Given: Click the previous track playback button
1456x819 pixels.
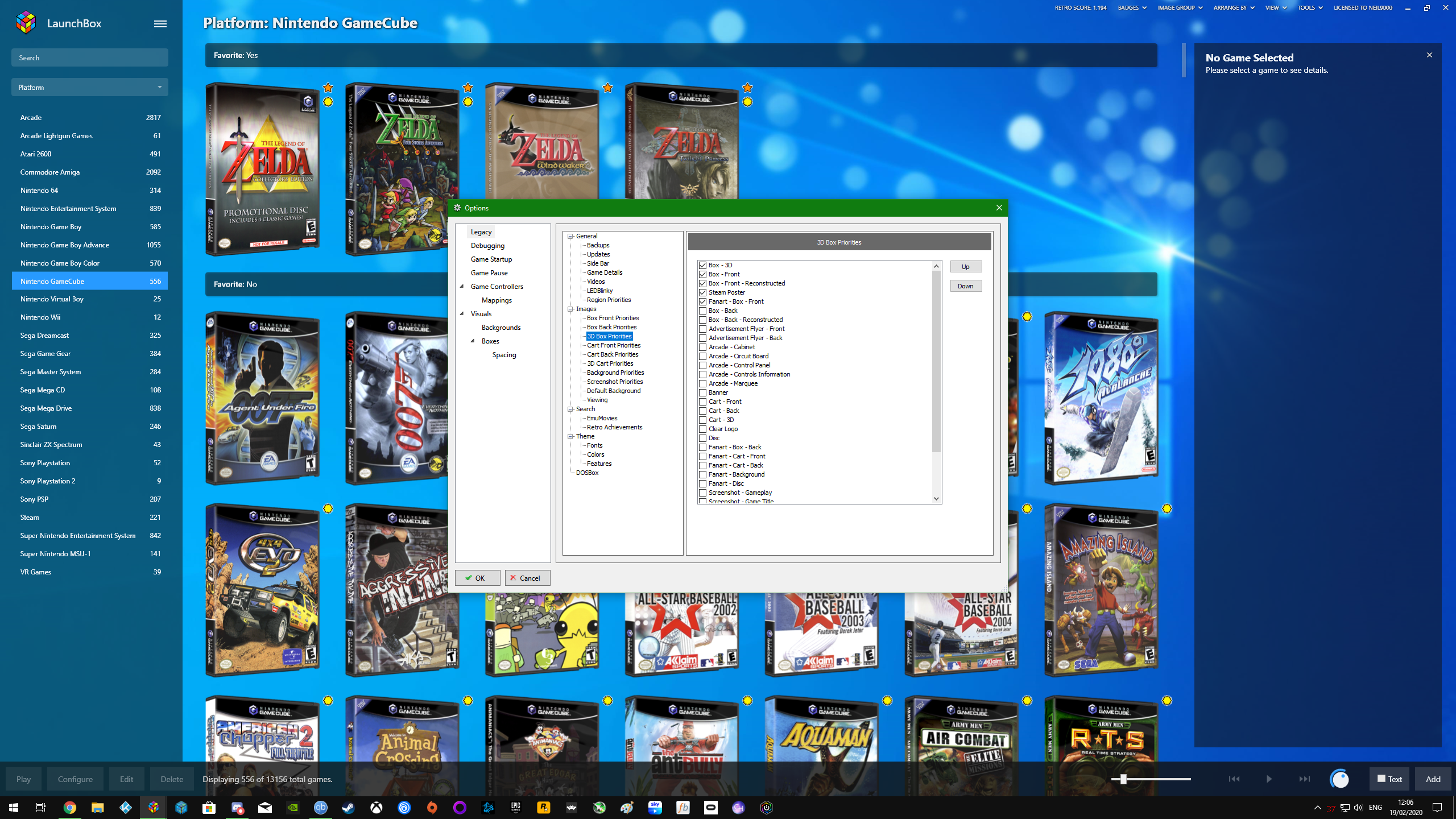Looking at the screenshot, I should [x=1234, y=779].
